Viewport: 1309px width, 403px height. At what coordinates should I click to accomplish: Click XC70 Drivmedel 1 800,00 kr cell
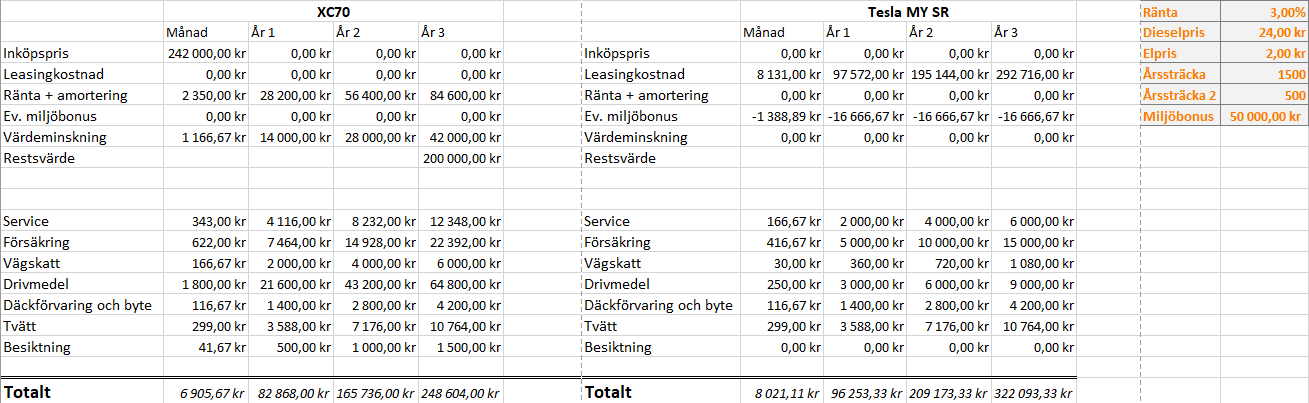pos(206,284)
